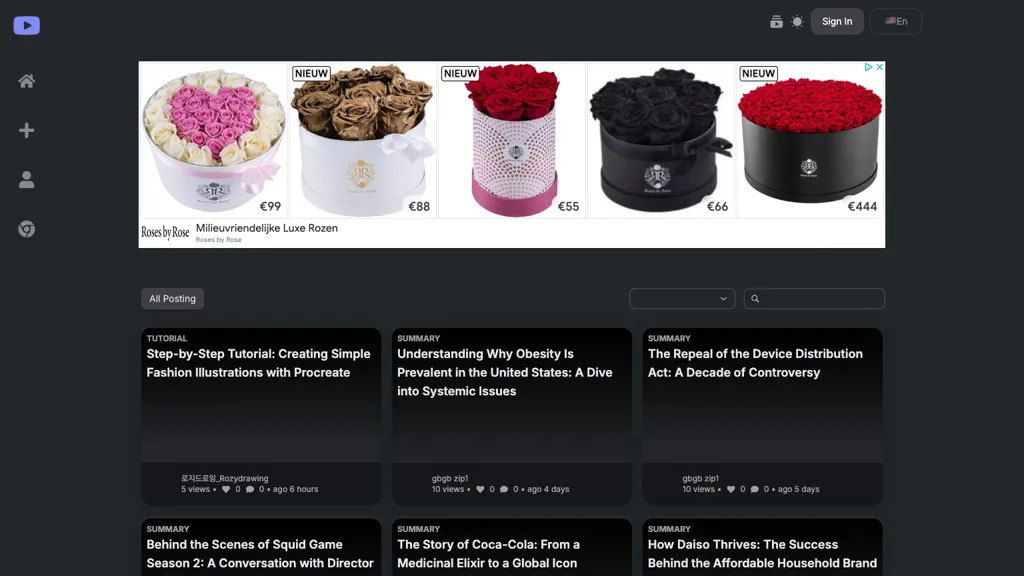Image resolution: width=1024 pixels, height=576 pixels.
Task: Click the Sign In button
Action: [x=837, y=22]
